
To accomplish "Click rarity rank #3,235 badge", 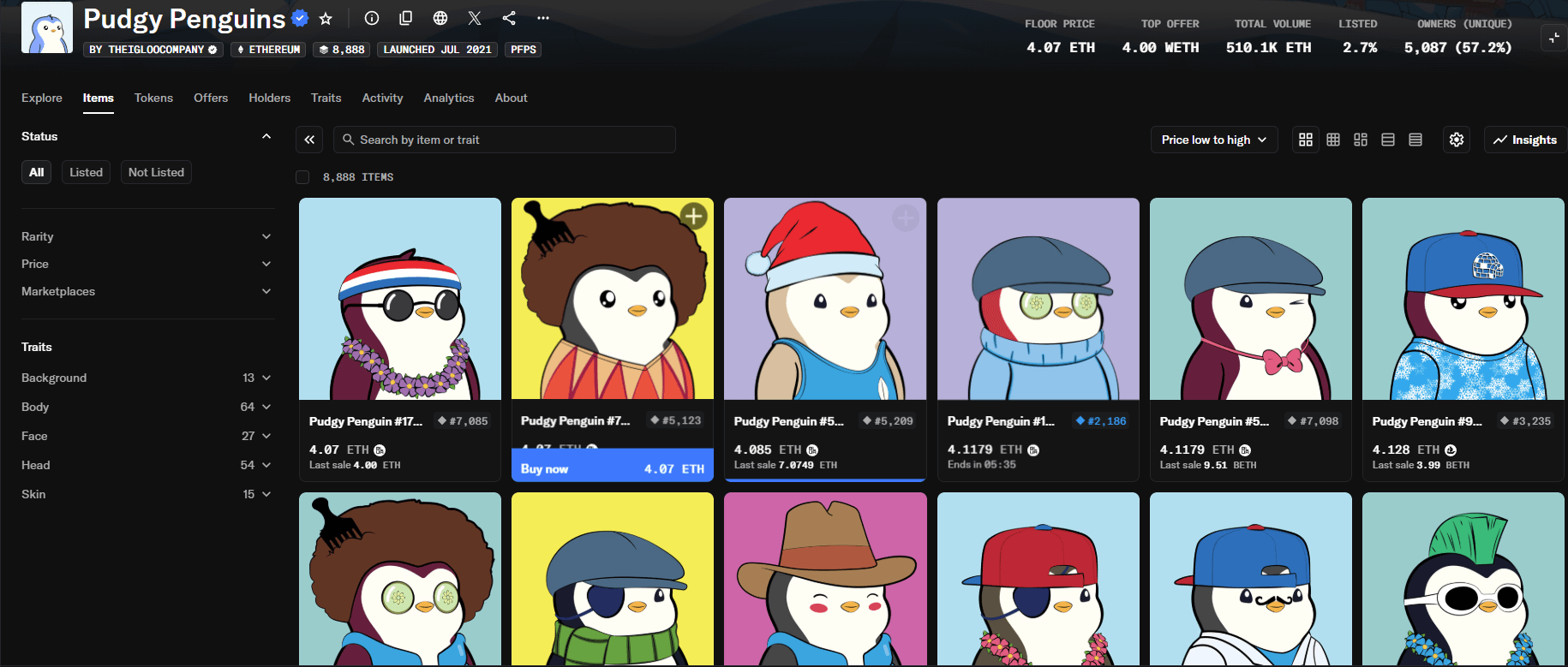I will pyautogui.click(x=1525, y=421).
